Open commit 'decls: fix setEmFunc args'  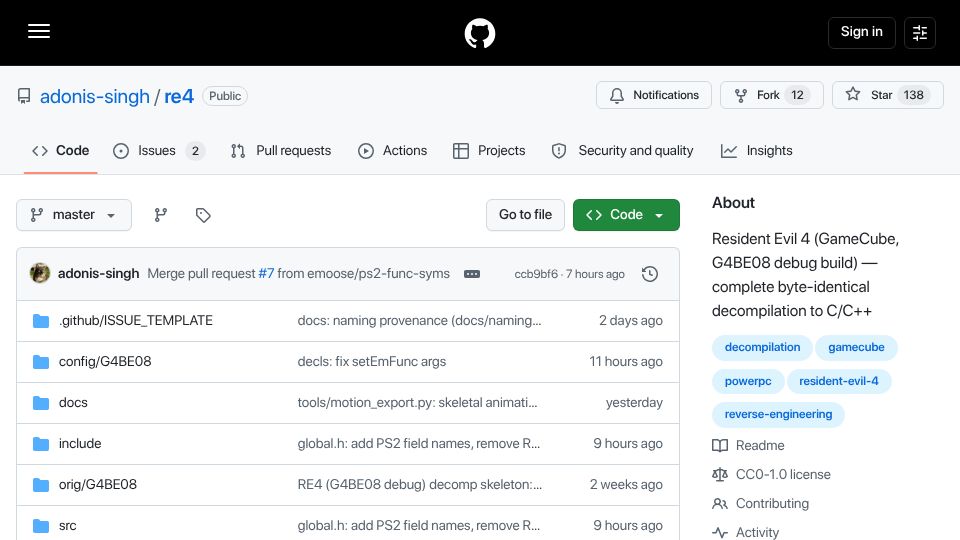[372, 361]
